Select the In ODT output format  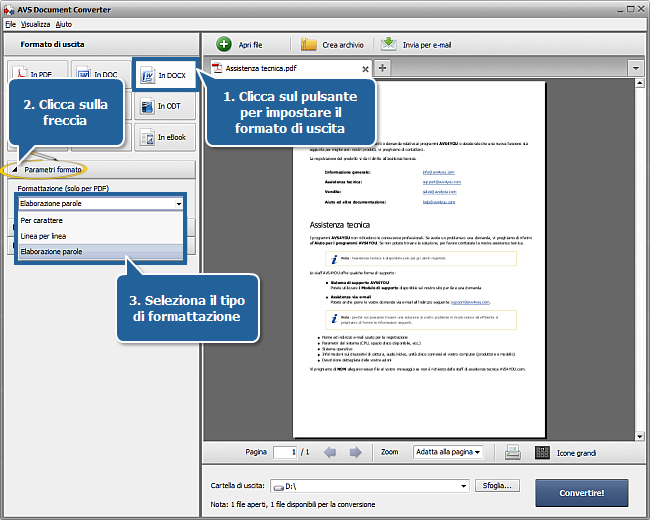tap(165, 106)
